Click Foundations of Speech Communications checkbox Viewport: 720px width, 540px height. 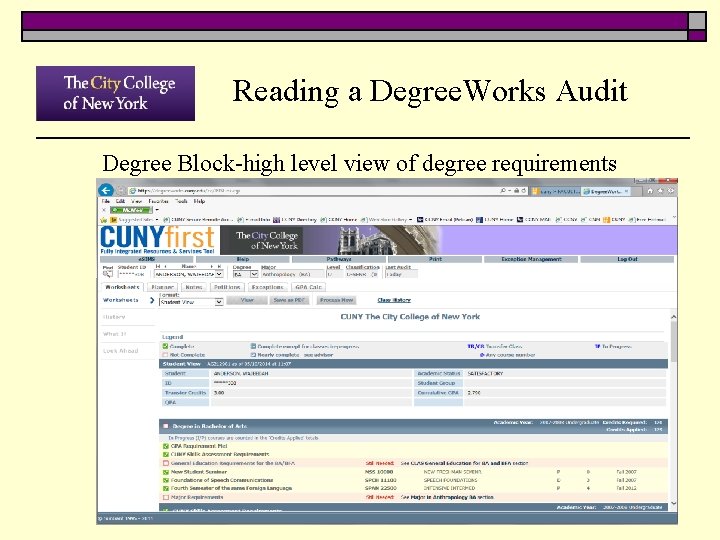click(166, 480)
